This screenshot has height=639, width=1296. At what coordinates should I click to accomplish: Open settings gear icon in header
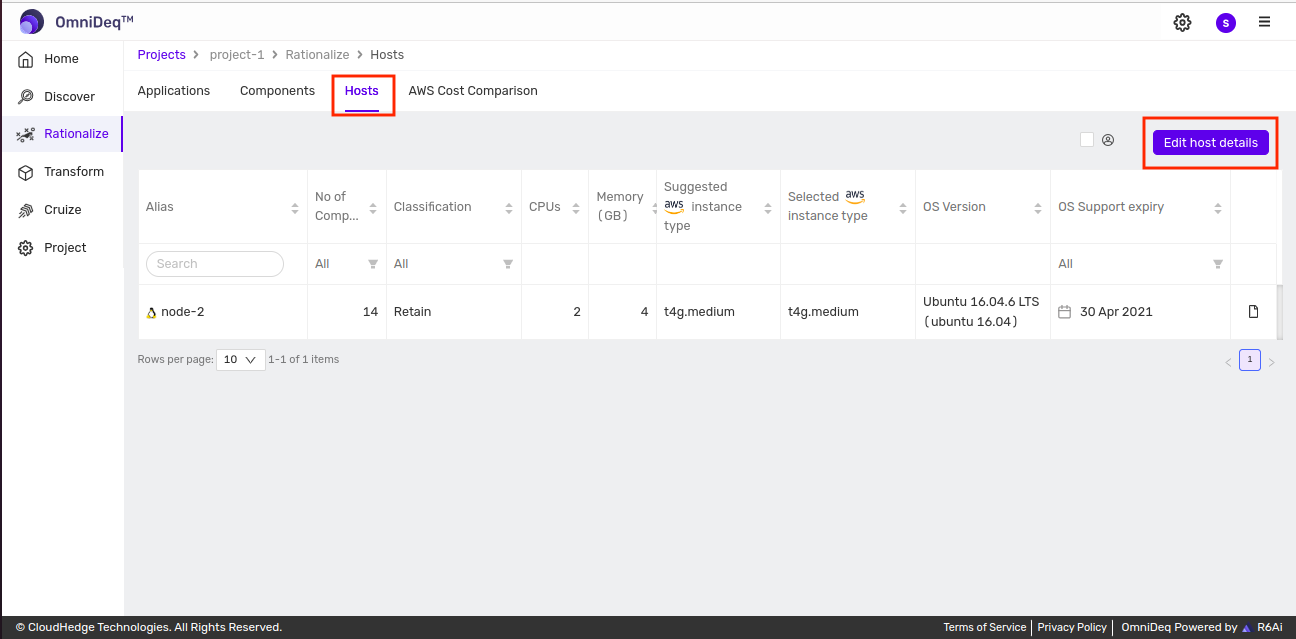1182,22
